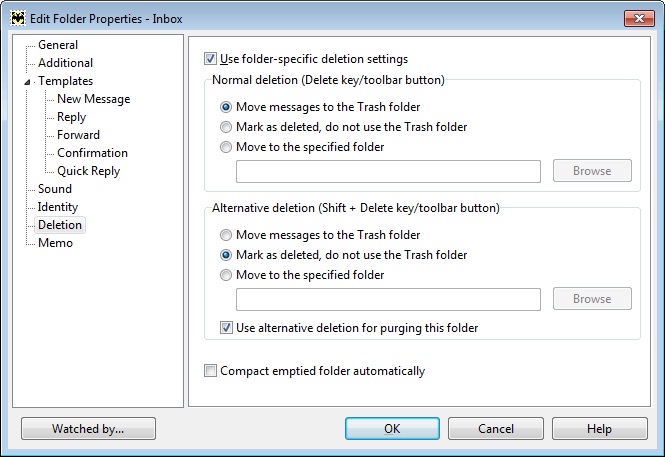Choose alternative Move to the specified folder
The height and width of the screenshot is (457, 665).
(226, 275)
